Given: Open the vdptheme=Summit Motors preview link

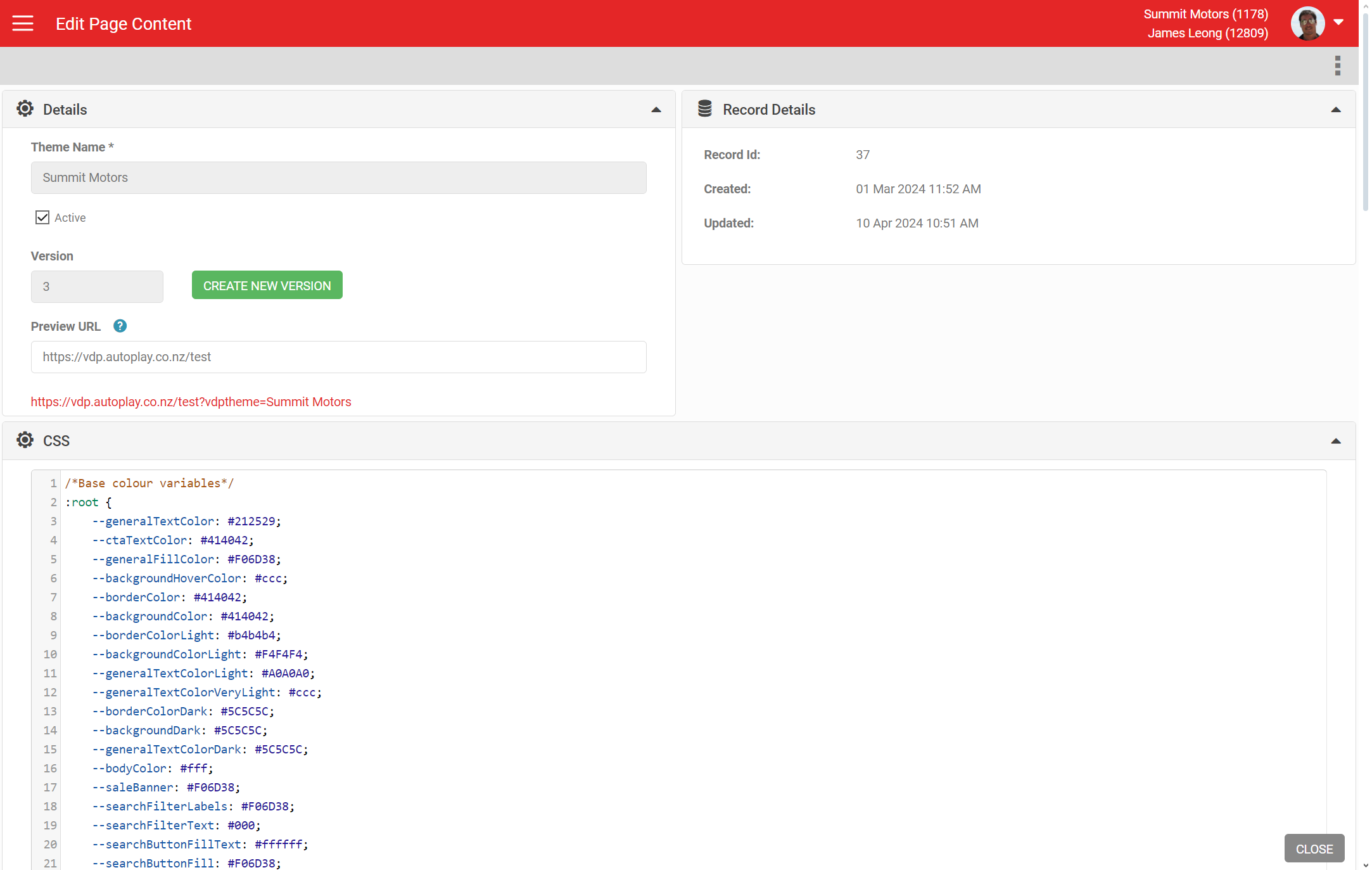Looking at the screenshot, I should [x=191, y=402].
